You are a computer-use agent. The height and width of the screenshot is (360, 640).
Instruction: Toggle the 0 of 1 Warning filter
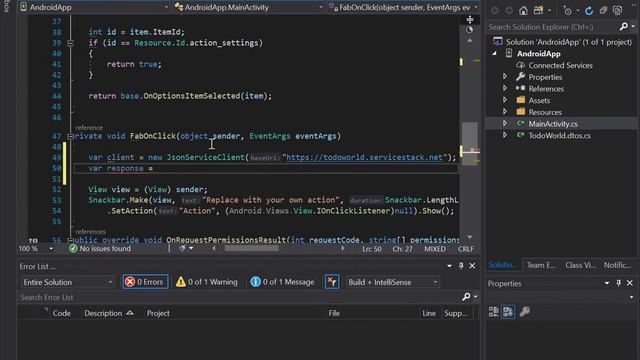click(x=207, y=282)
